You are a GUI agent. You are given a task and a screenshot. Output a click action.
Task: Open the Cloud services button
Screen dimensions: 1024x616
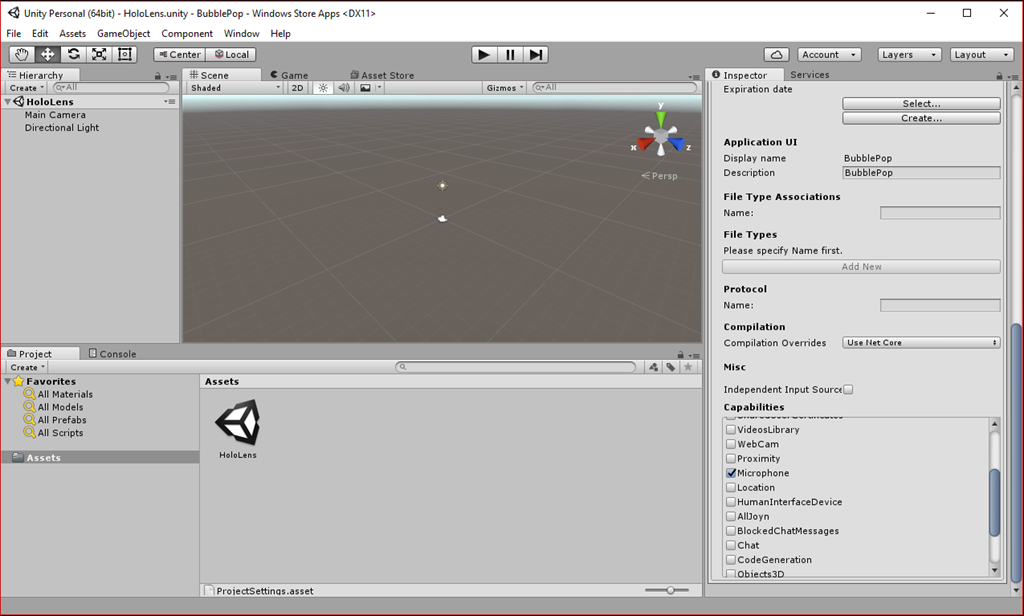(776, 55)
